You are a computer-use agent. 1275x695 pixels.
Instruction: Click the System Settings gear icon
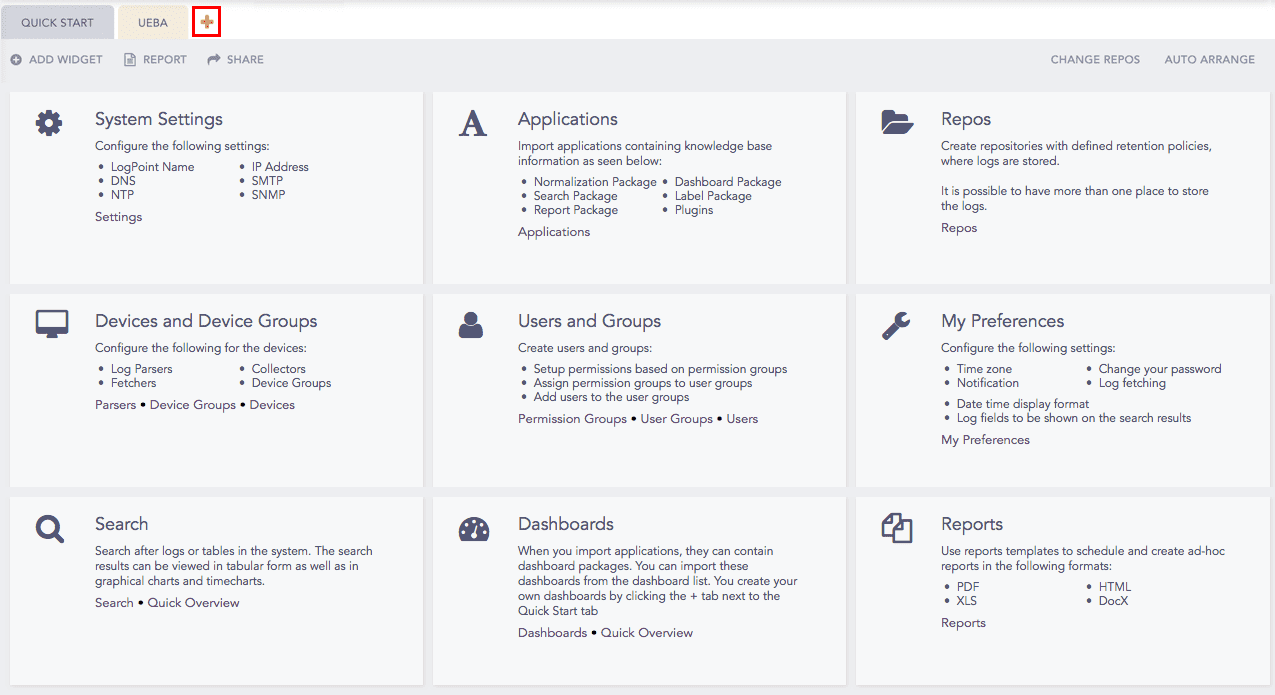[49, 123]
